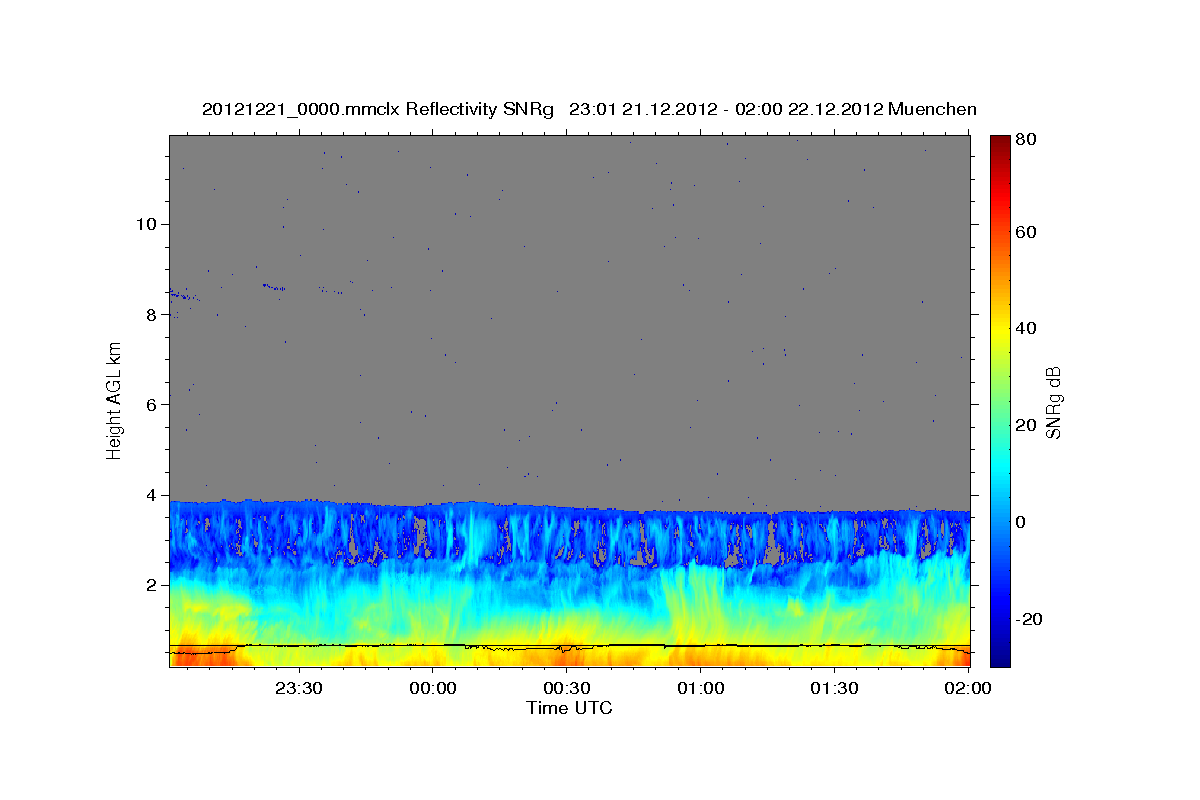
Task: Click the 23:30 time tick label
Action: coord(299,688)
